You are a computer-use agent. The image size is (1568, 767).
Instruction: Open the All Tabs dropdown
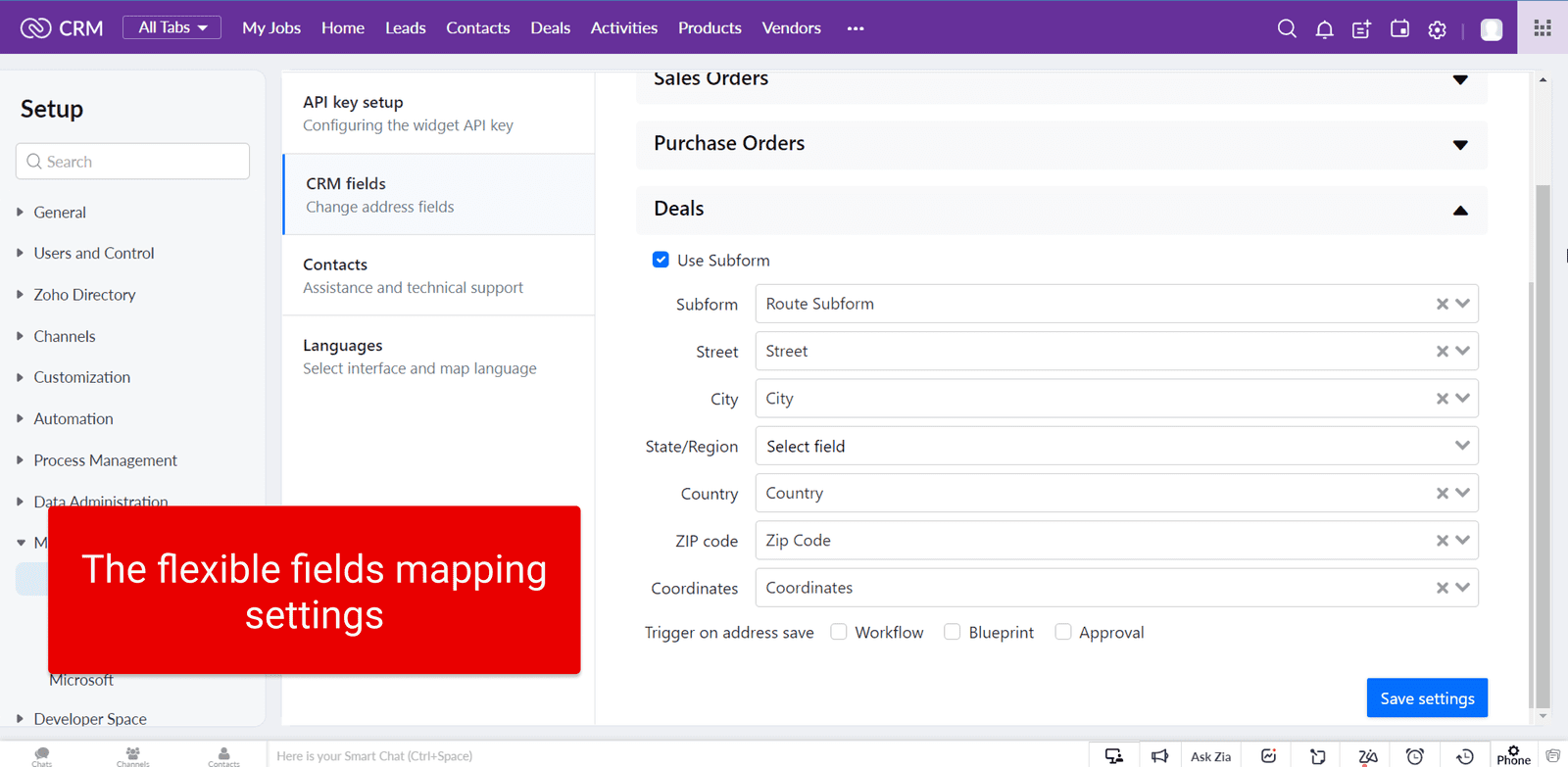pyautogui.click(x=171, y=27)
